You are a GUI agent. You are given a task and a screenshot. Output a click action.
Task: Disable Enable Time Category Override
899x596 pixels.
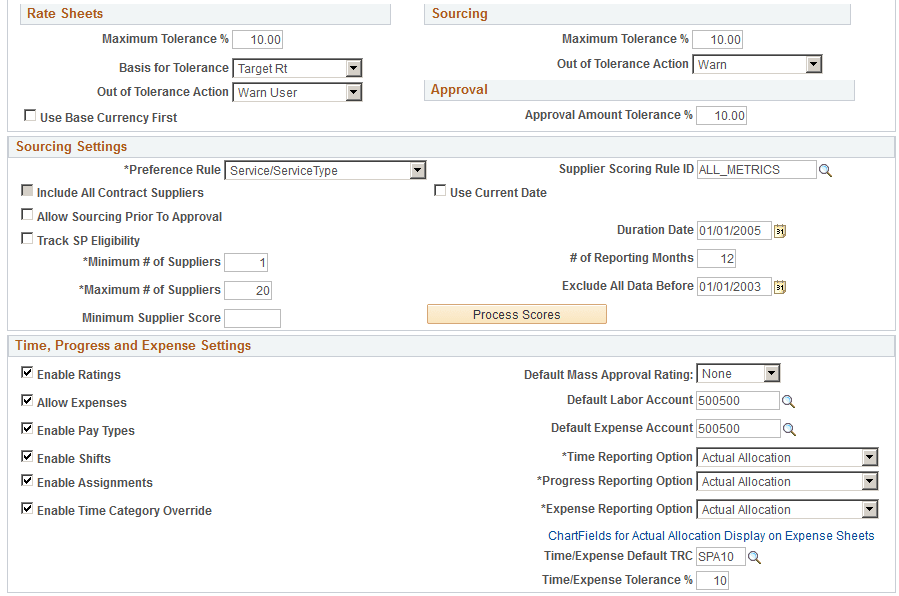pyautogui.click(x=26, y=508)
